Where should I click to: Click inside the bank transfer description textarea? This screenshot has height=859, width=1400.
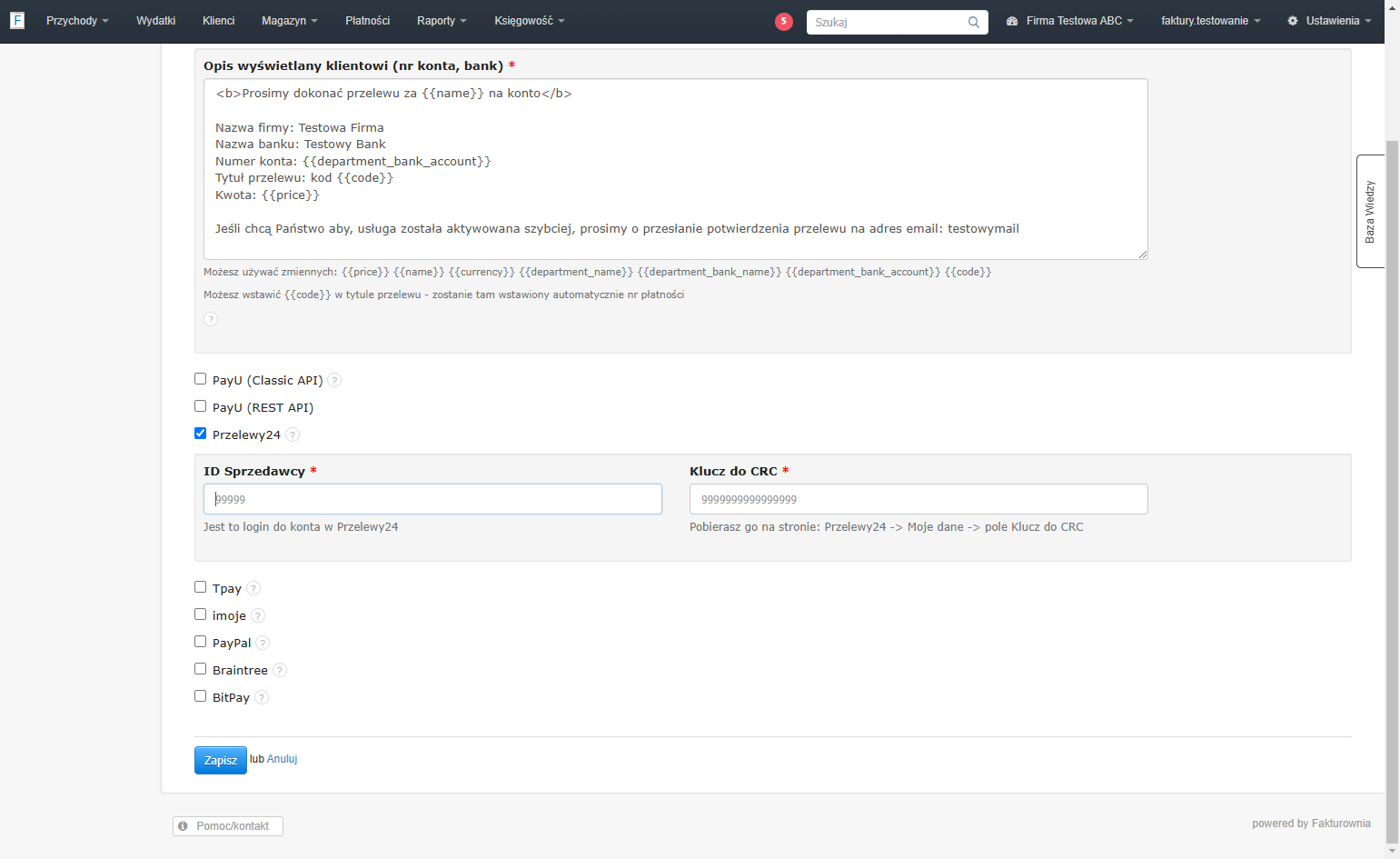[676, 169]
